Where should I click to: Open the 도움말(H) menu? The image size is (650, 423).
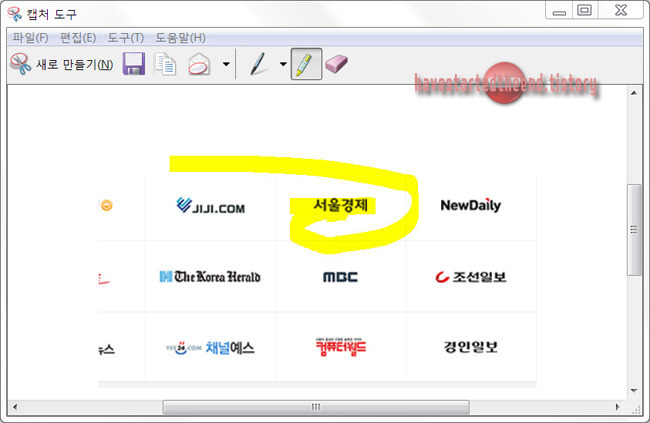pyautogui.click(x=180, y=38)
